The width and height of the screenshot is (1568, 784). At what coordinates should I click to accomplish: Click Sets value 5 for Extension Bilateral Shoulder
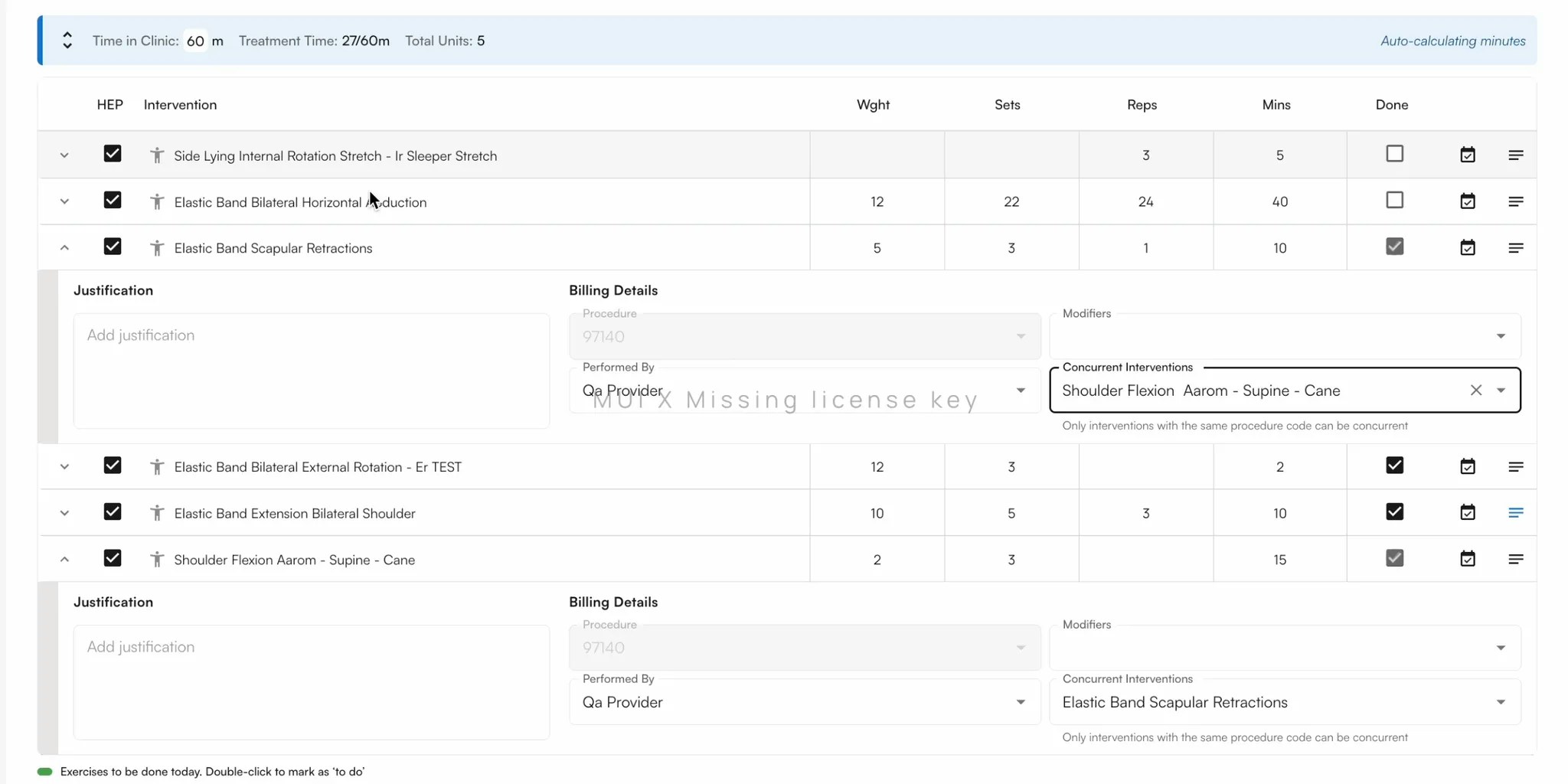[x=1011, y=513]
